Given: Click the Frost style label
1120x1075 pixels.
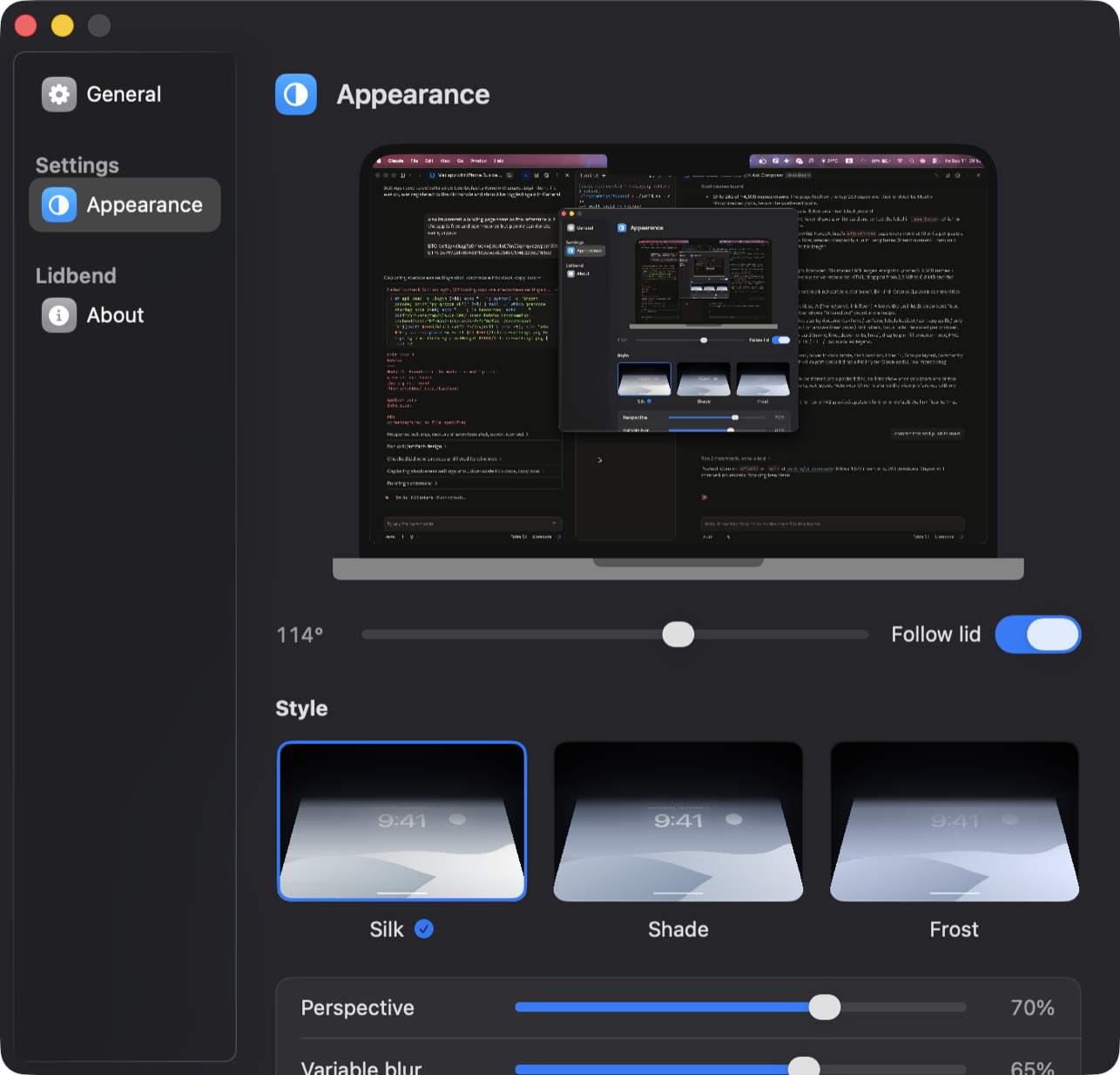Looking at the screenshot, I should (955, 930).
